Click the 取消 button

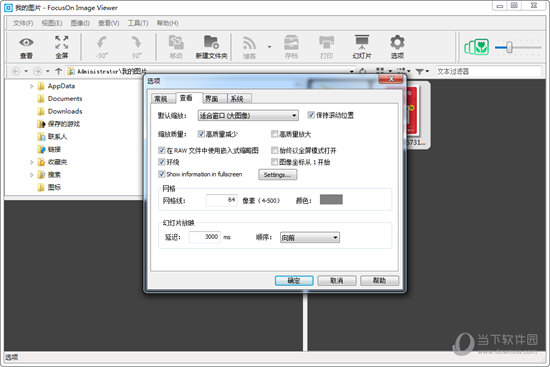point(337,280)
